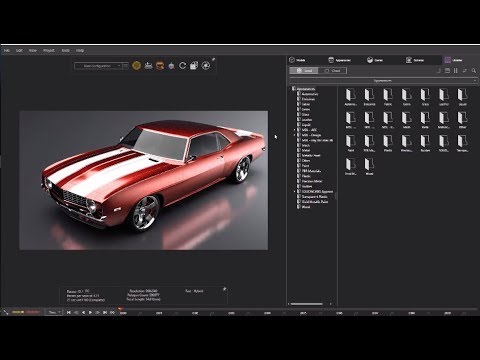Click the search magnifier icon in library panel
Image resolution: width=480 pixels, height=360 pixels.
(x=474, y=71)
